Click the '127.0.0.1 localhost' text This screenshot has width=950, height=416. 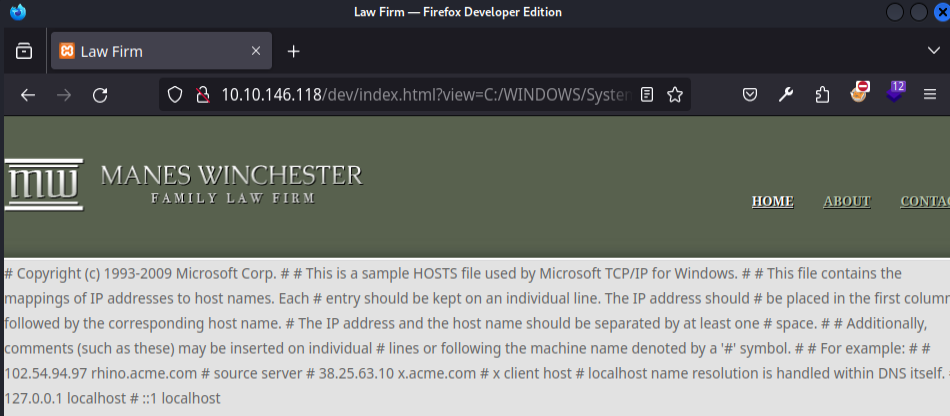click(64, 398)
